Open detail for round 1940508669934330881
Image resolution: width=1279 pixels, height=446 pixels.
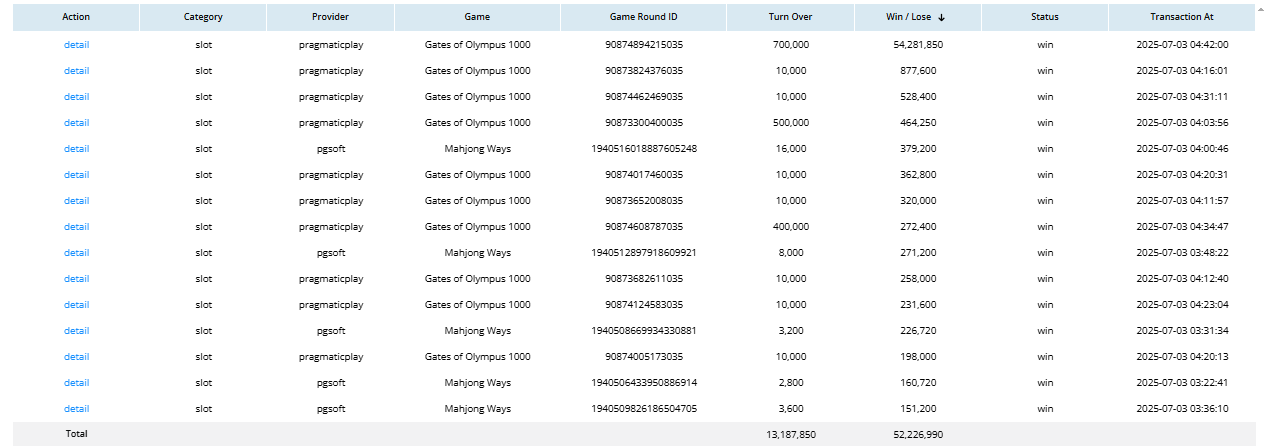76,331
